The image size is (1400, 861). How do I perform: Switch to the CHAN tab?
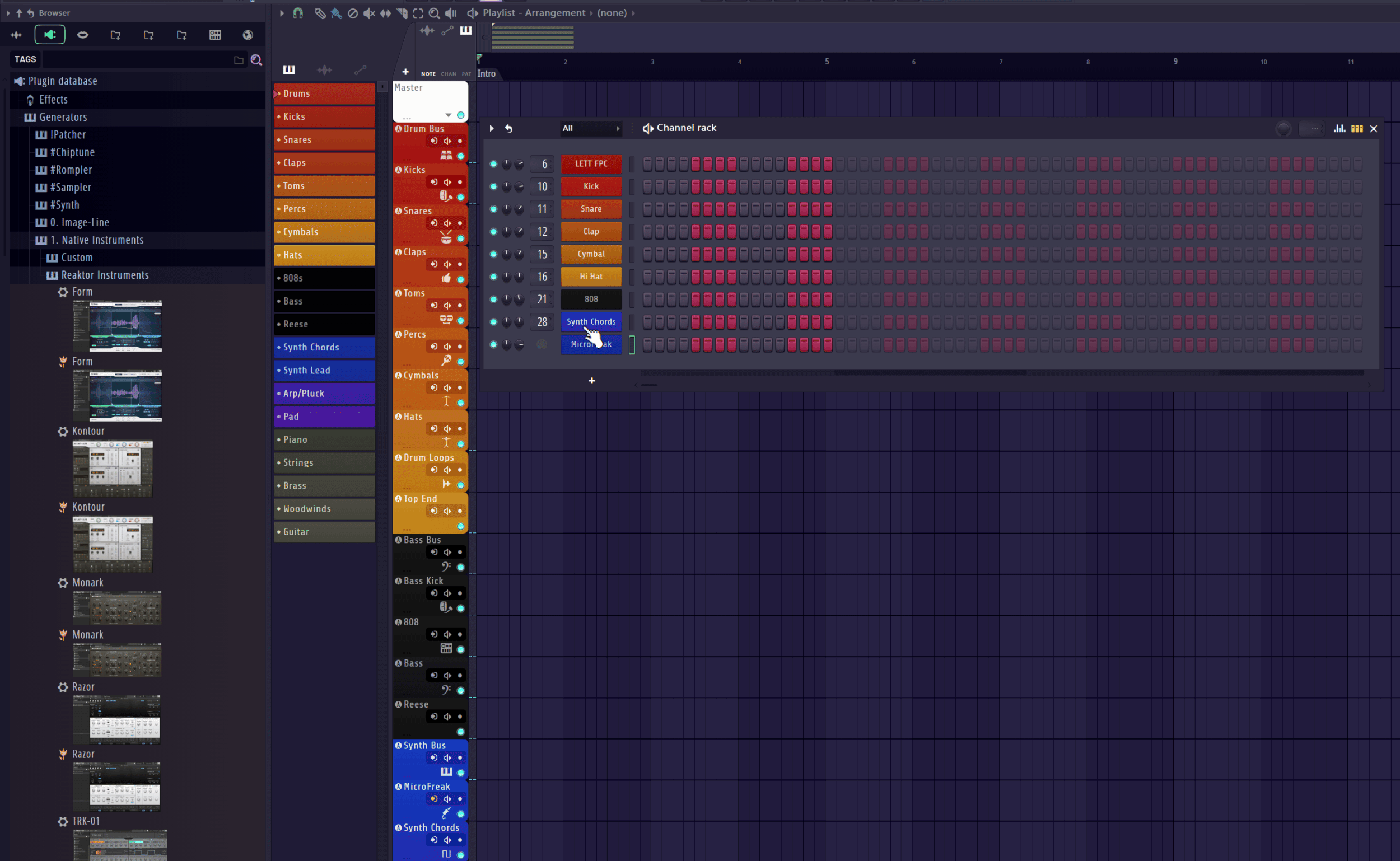(448, 74)
